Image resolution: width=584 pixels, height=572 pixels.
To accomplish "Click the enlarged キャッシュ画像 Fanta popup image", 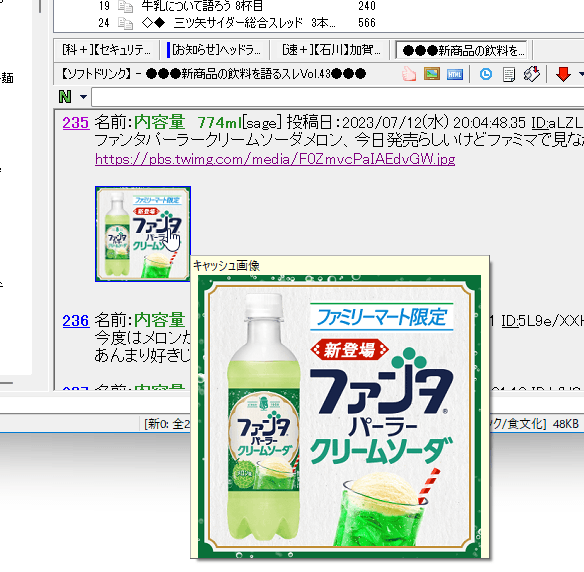I will tap(339, 416).
